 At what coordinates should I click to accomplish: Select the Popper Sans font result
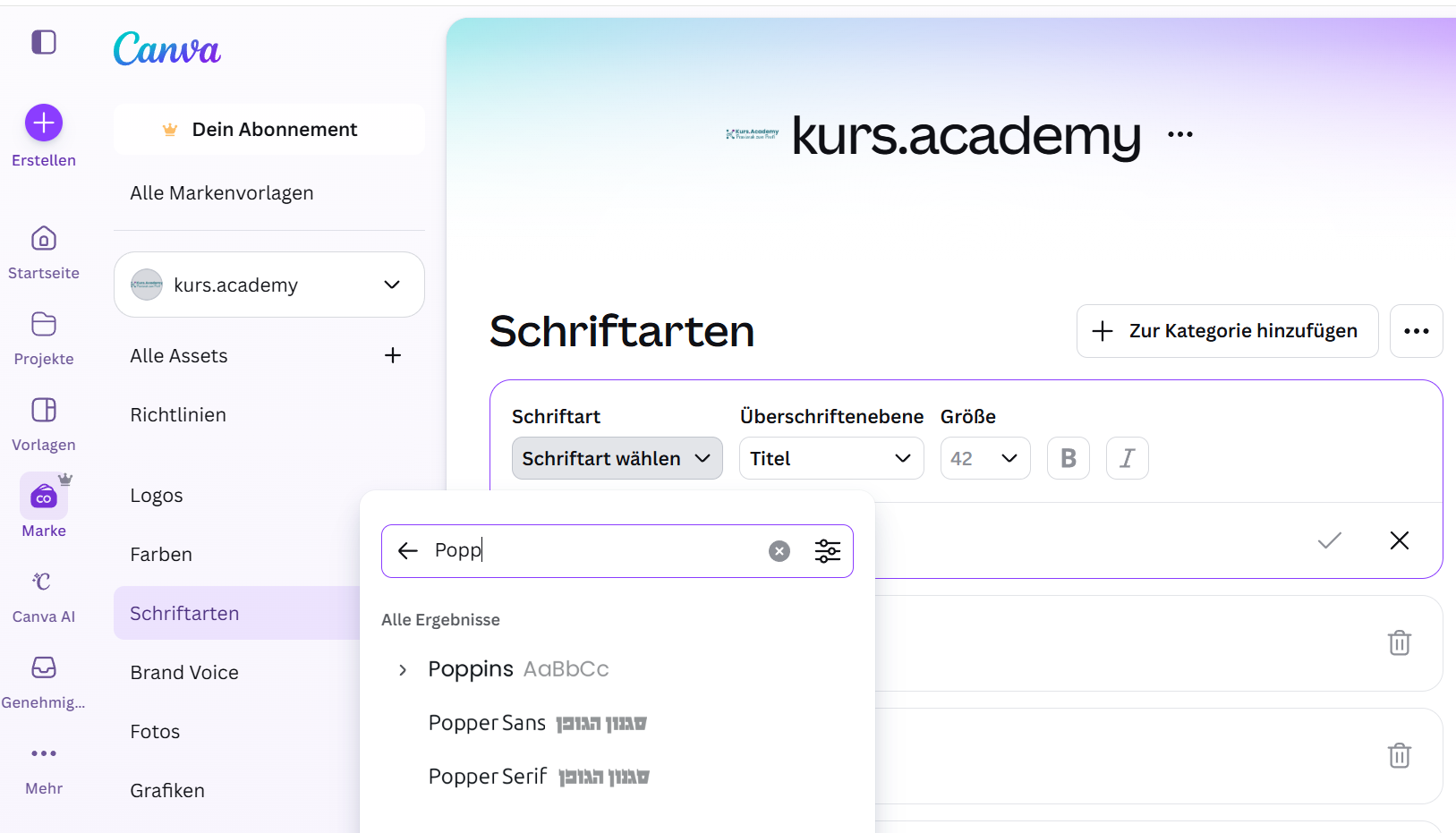[x=488, y=723]
